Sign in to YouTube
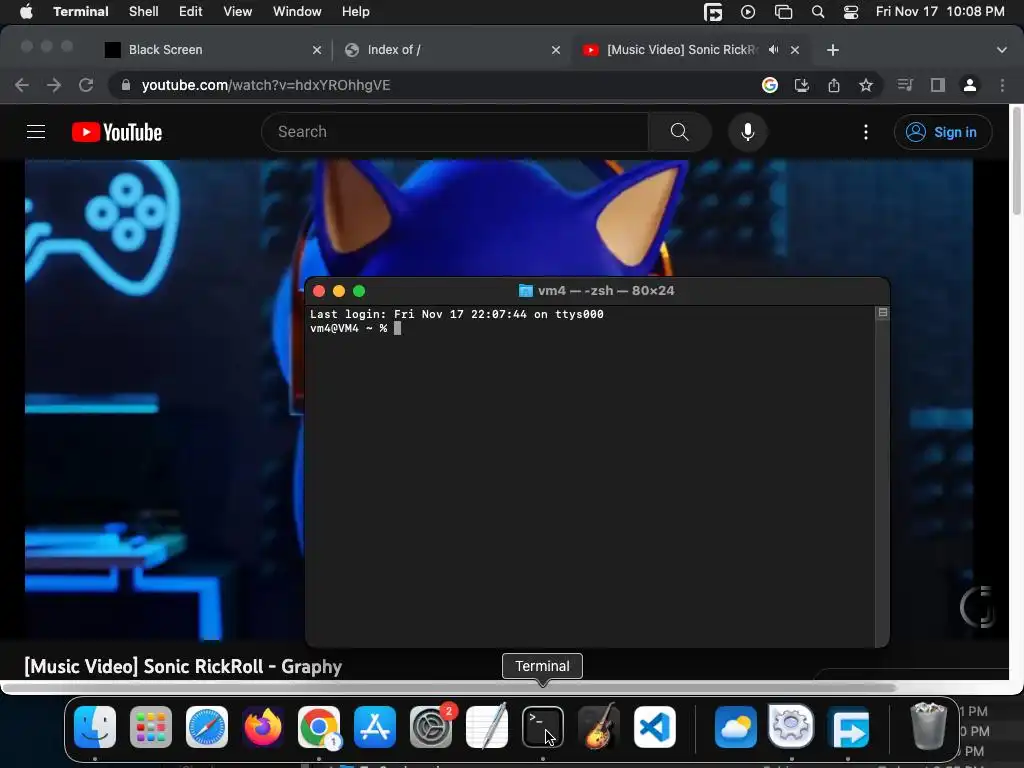The image size is (1024, 768). click(x=943, y=132)
